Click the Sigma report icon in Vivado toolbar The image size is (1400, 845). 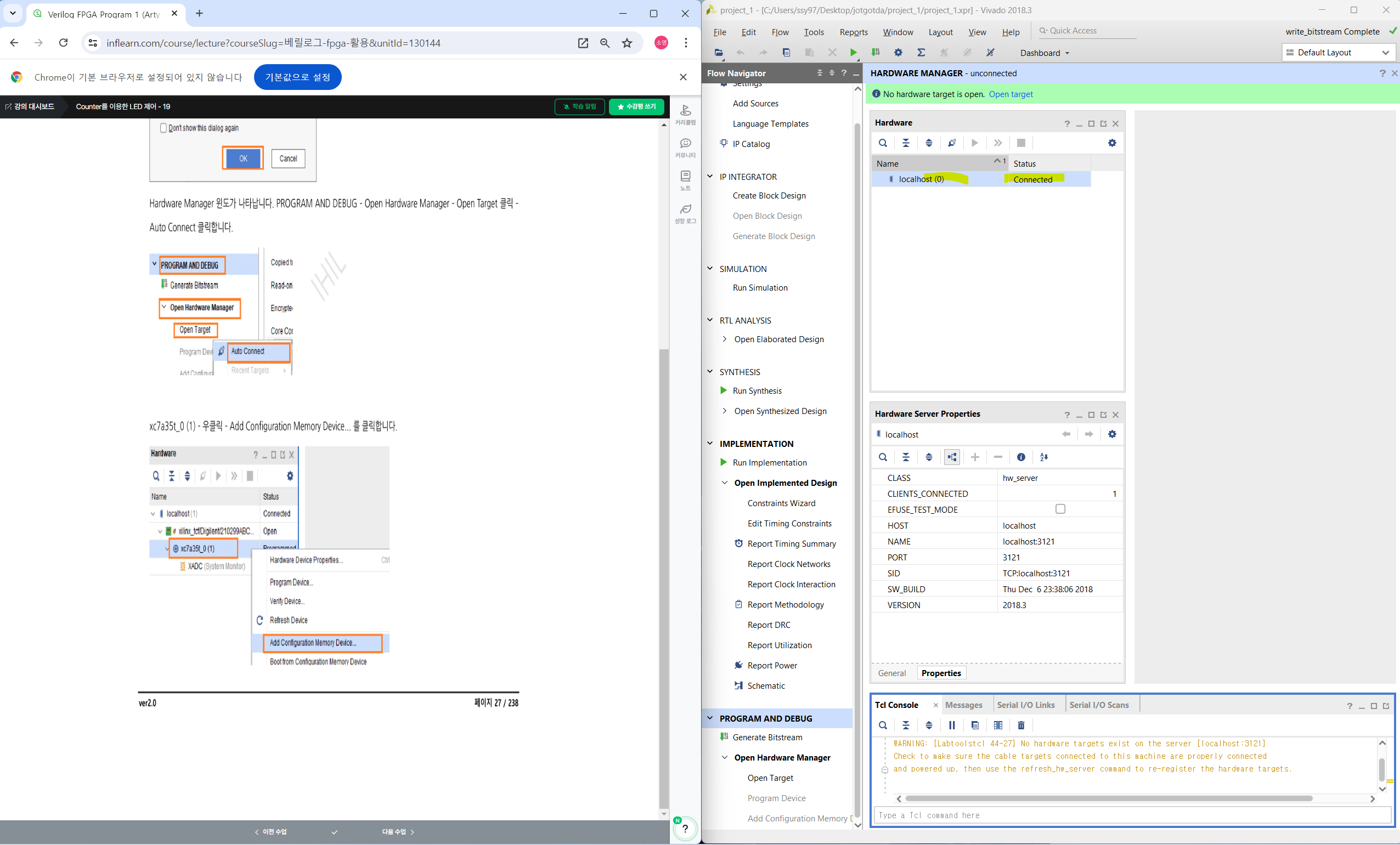coord(921,53)
